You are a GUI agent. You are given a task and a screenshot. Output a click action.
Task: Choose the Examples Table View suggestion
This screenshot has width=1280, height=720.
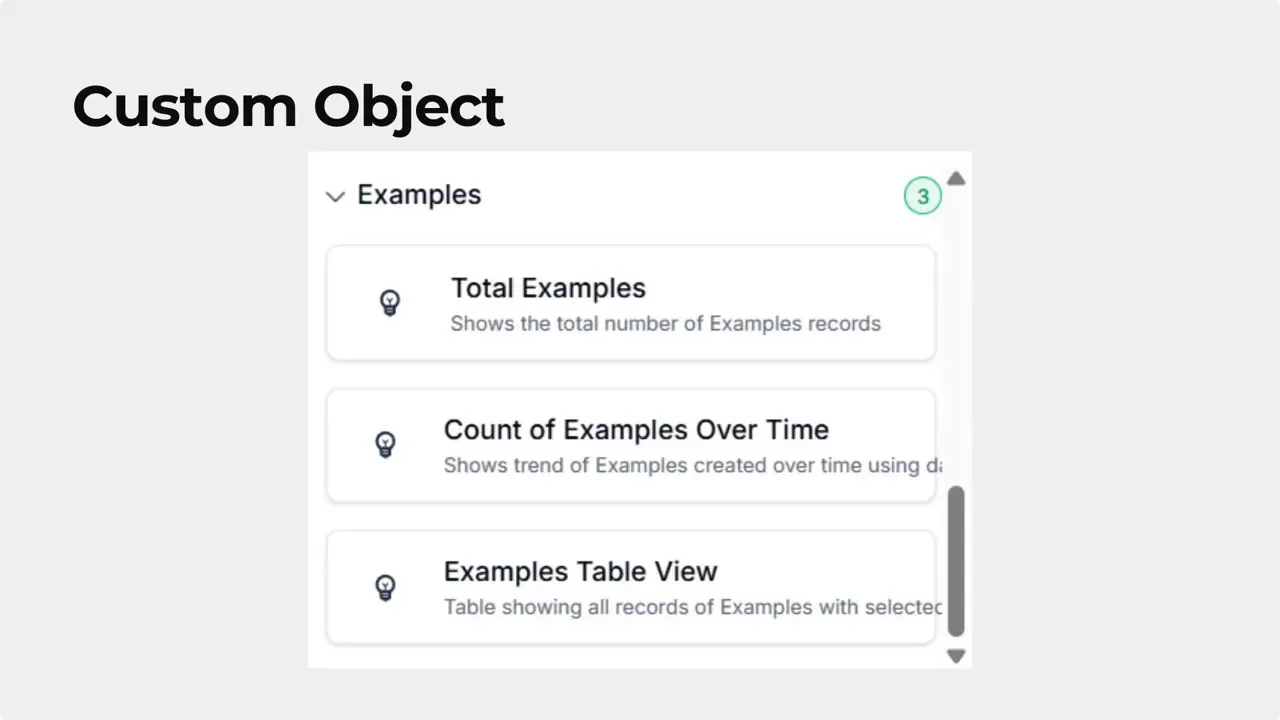[630, 587]
